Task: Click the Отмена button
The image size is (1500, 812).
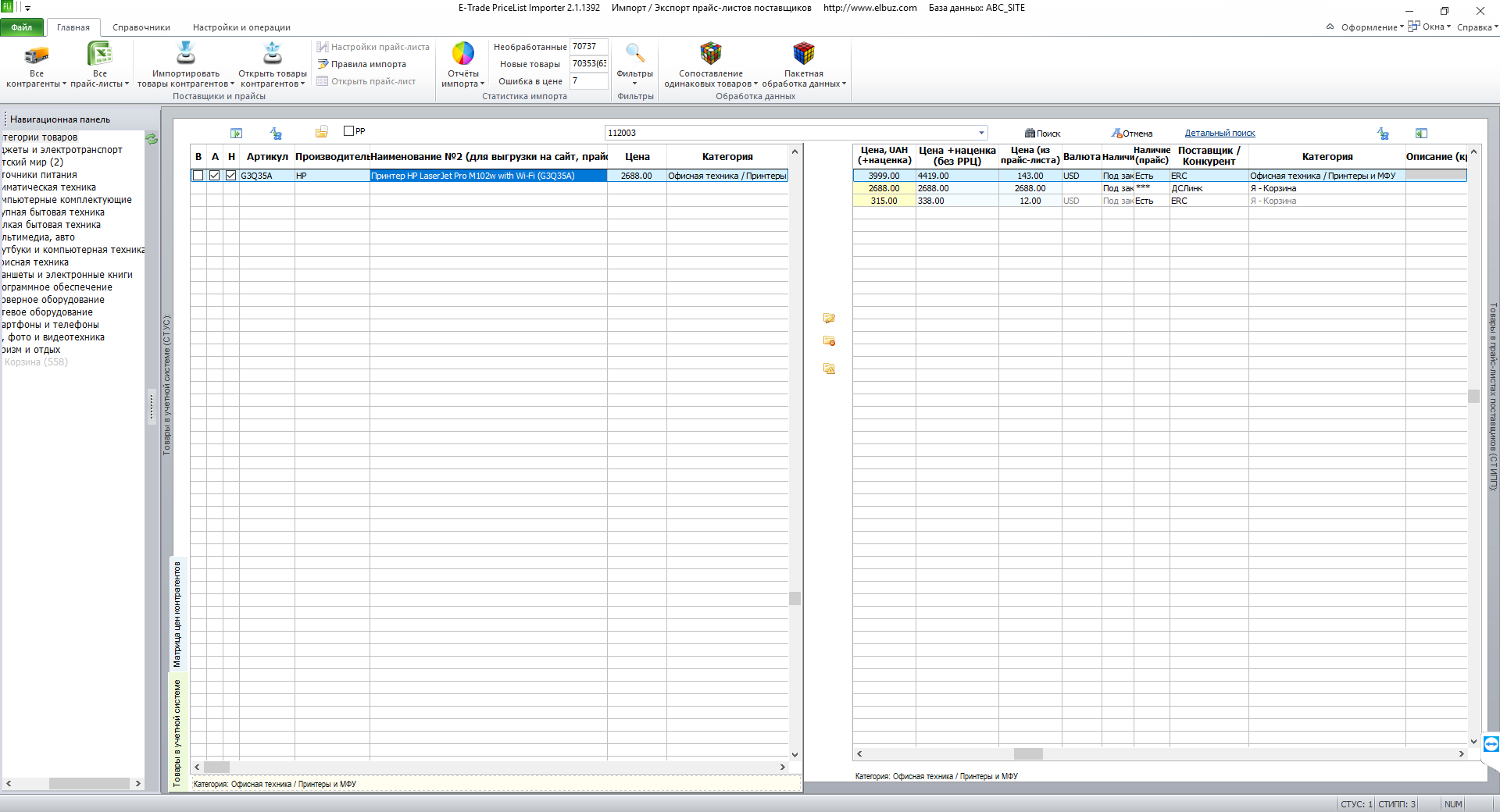Action: pos(1131,134)
